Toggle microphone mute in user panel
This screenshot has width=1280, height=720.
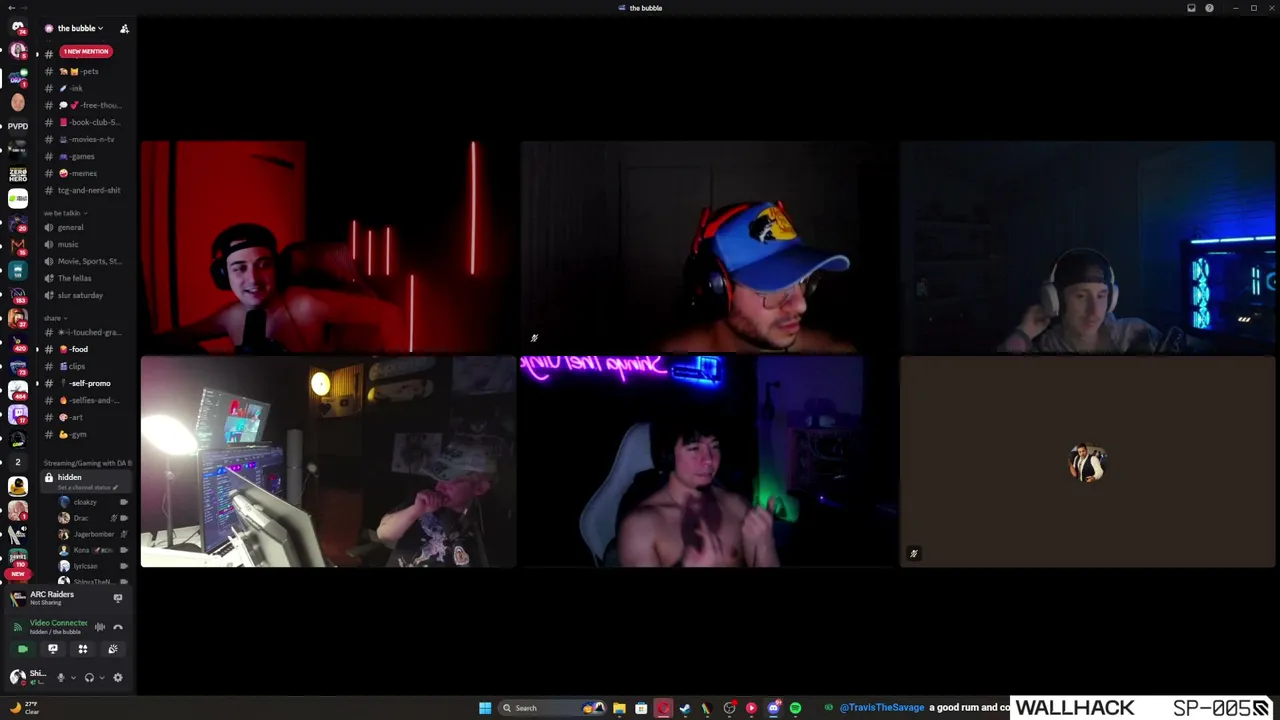tap(60, 677)
